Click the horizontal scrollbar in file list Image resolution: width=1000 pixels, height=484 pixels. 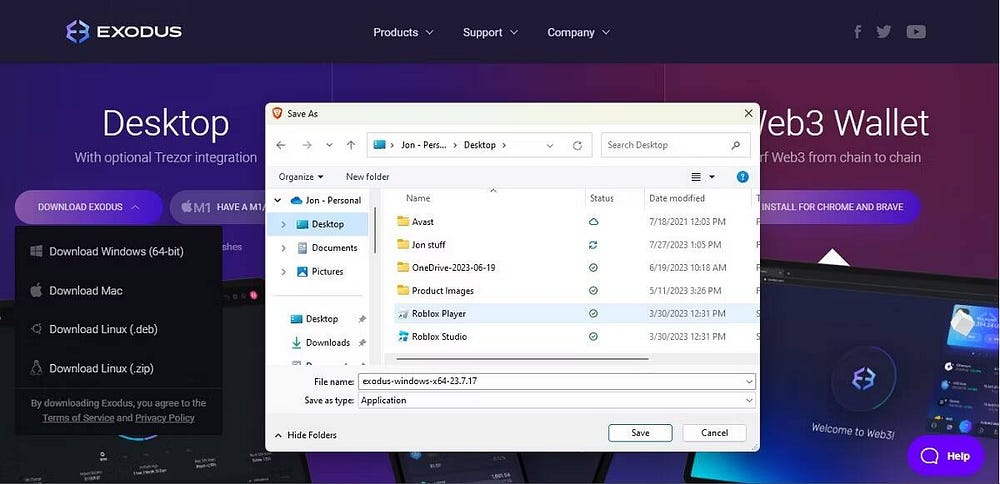tap(522, 358)
